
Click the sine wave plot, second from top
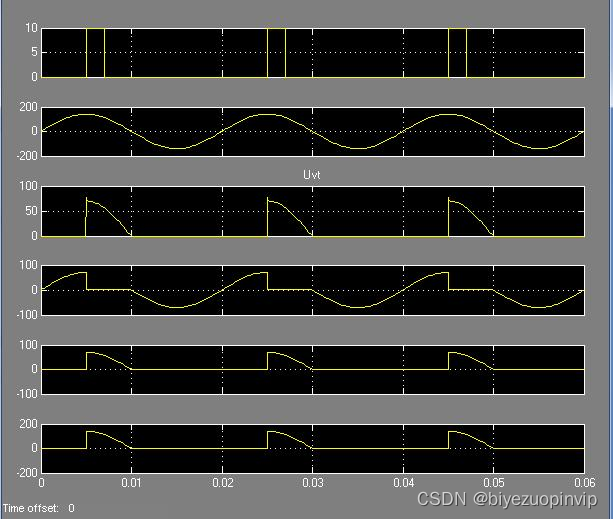coord(313,132)
